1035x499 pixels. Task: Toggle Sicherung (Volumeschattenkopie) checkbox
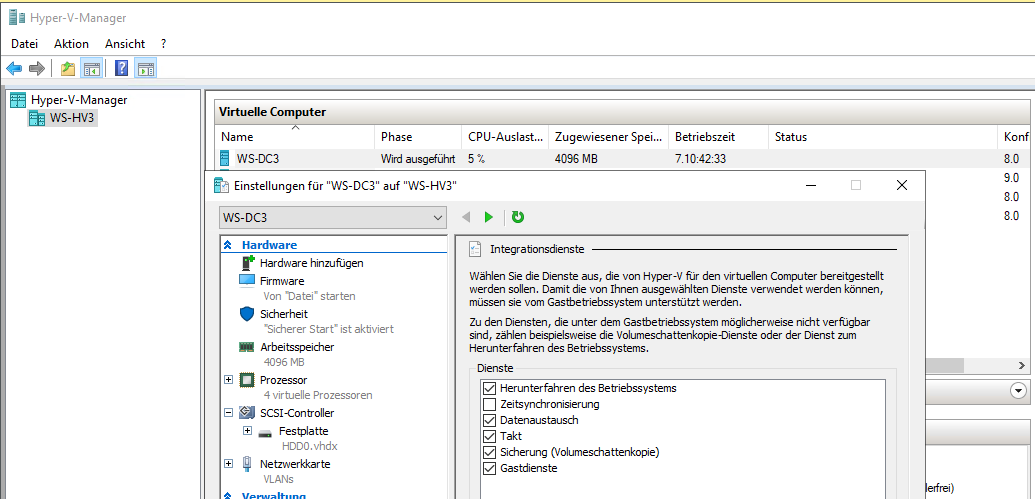click(x=489, y=453)
